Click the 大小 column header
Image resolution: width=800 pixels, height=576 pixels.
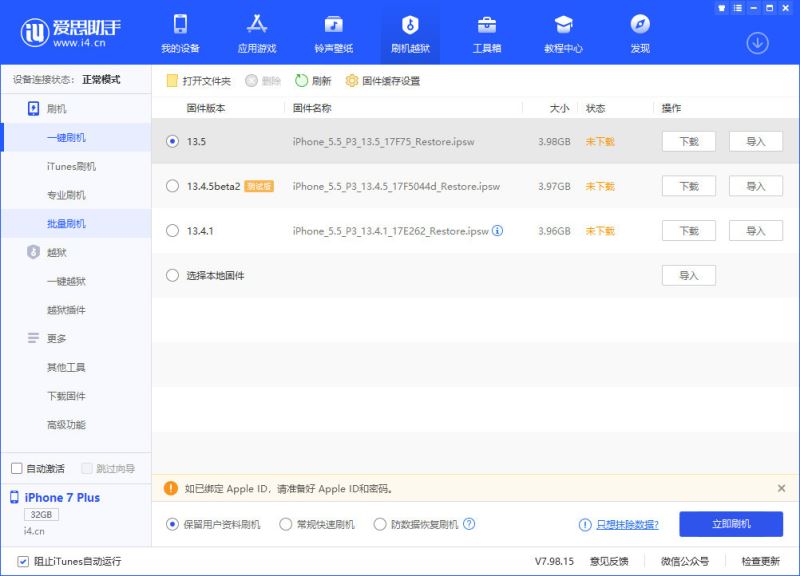pyautogui.click(x=559, y=108)
